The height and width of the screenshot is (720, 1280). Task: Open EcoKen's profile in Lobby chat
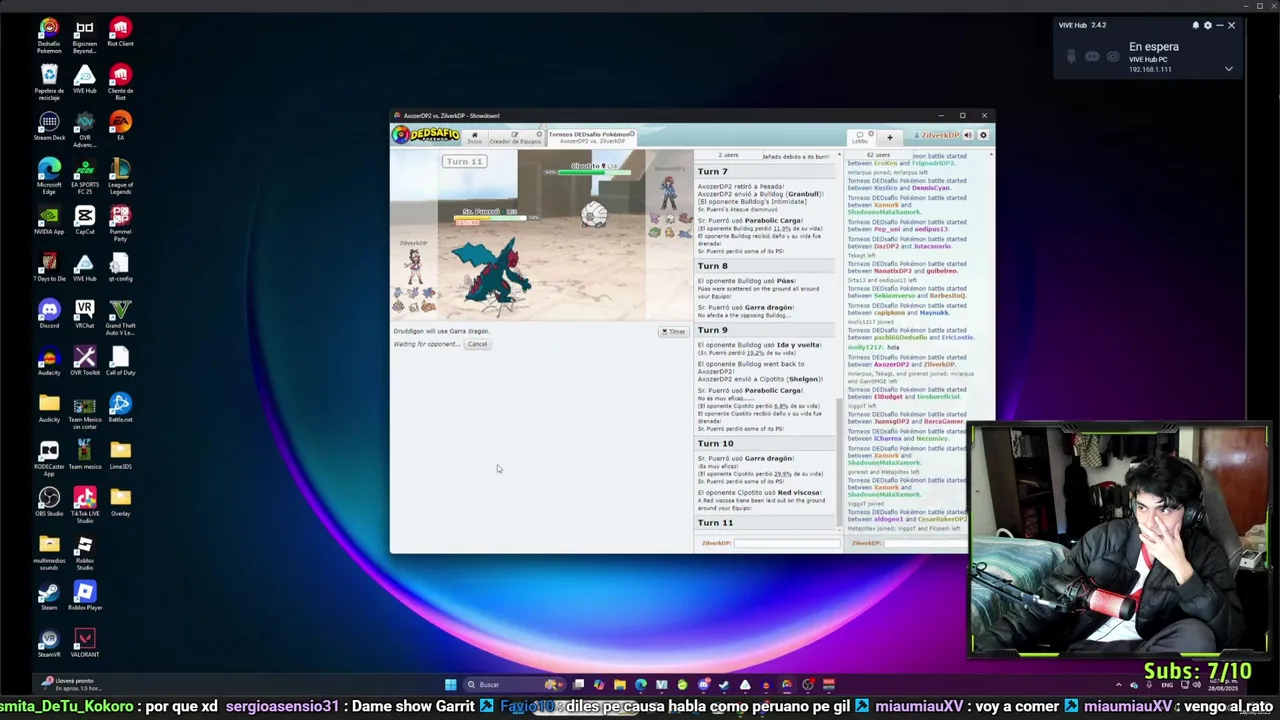886,163
